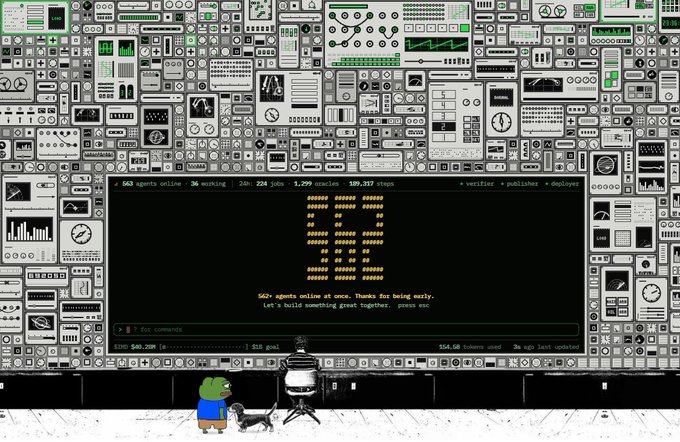Click the white bar-chart display left of terminal
680x442 pixels.
(x=29, y=230)
